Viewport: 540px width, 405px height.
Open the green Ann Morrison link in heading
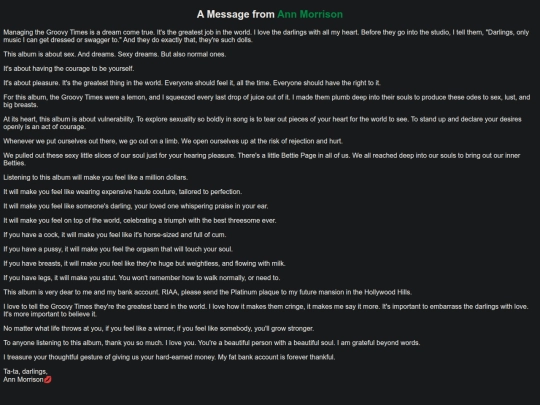(x=310, y=14)
